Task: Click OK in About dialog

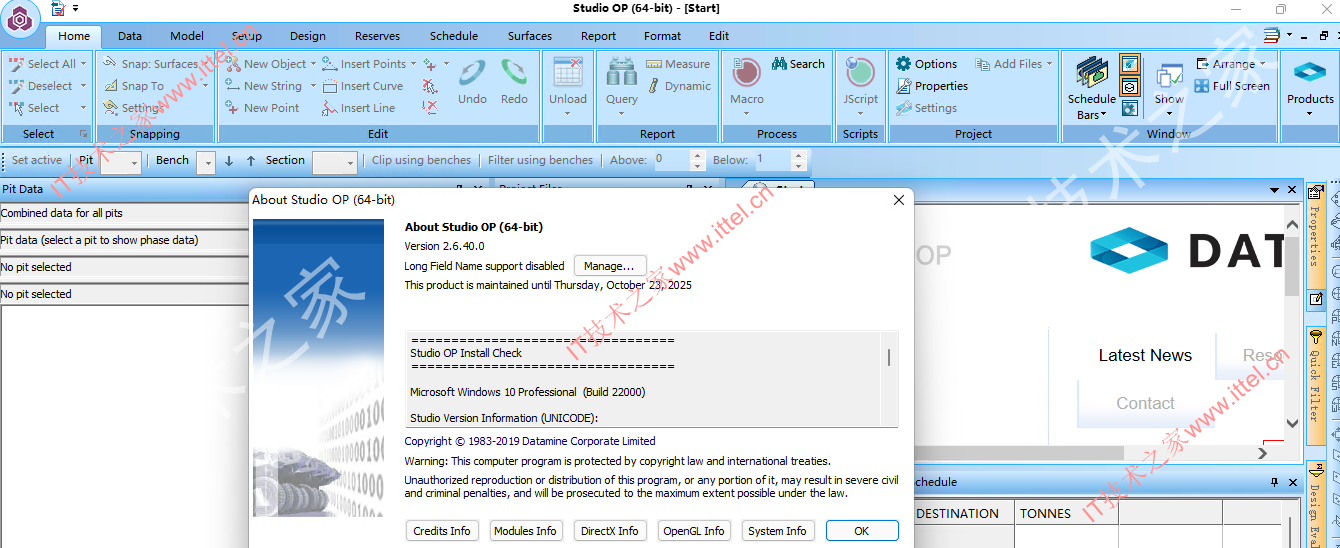Action: 861,531
